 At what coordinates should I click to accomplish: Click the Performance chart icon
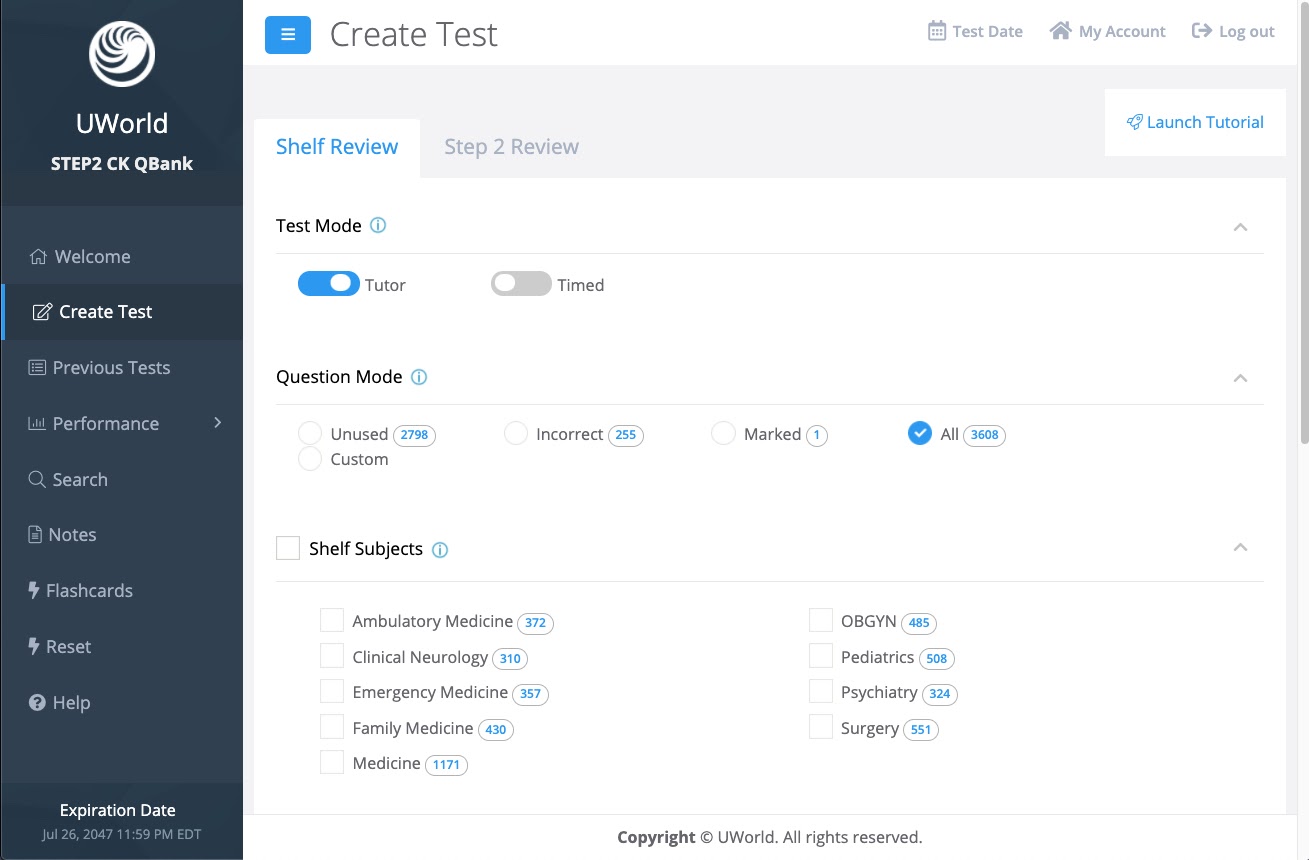[x=37, y=423]
